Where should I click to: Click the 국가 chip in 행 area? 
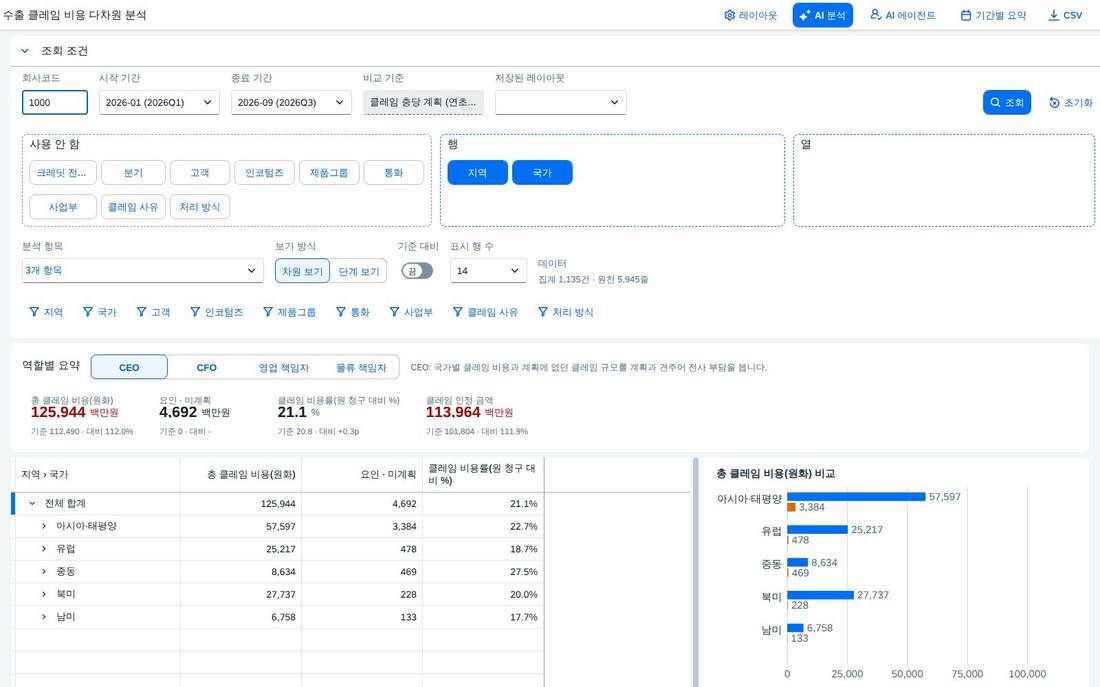tap(542, 173)
